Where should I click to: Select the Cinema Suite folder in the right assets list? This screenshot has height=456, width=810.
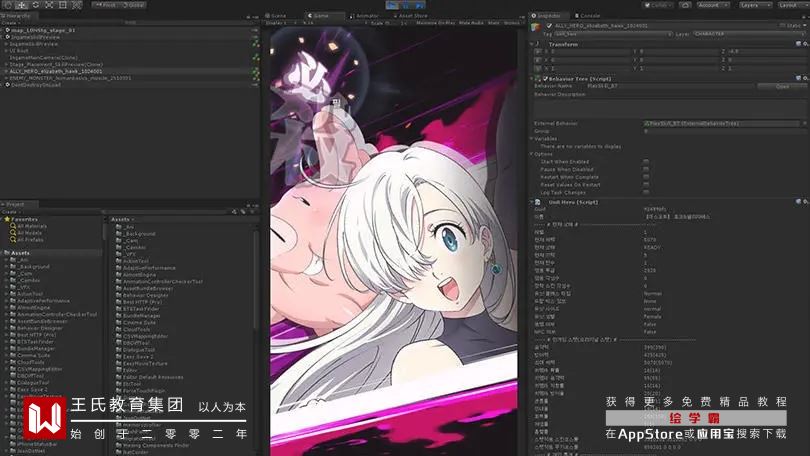click(x=136, y=322)
